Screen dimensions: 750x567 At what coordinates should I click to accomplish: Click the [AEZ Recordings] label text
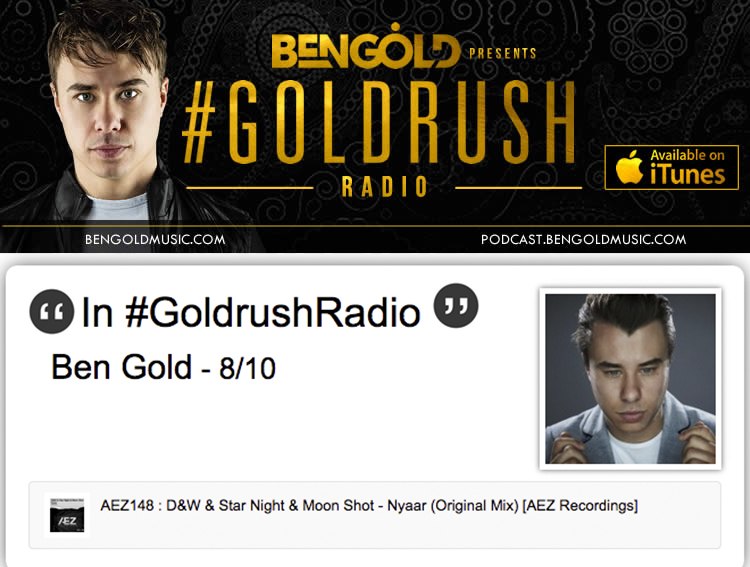point(580,506)
